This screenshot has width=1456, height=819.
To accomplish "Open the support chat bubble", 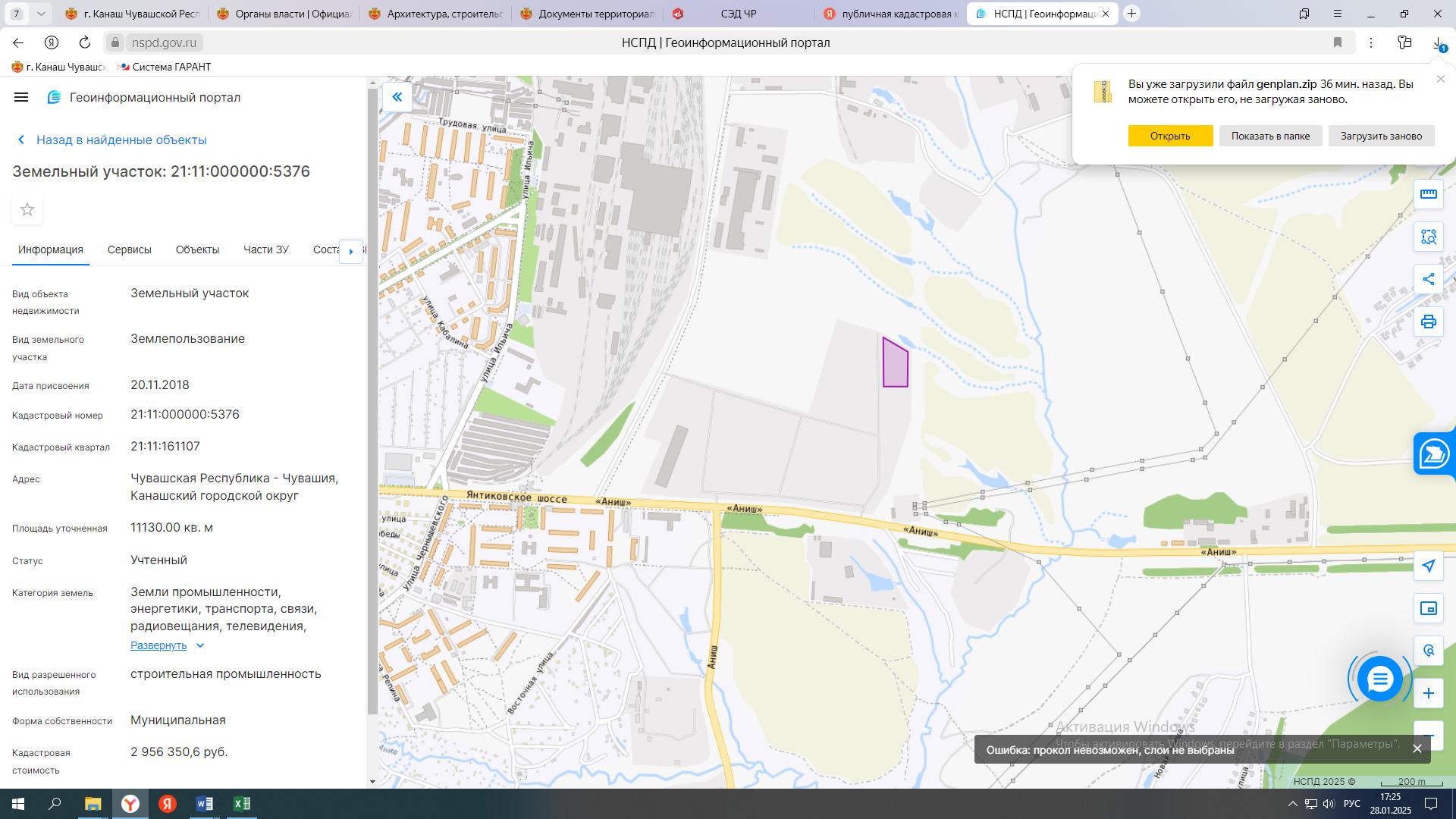I will point(1379,679).
